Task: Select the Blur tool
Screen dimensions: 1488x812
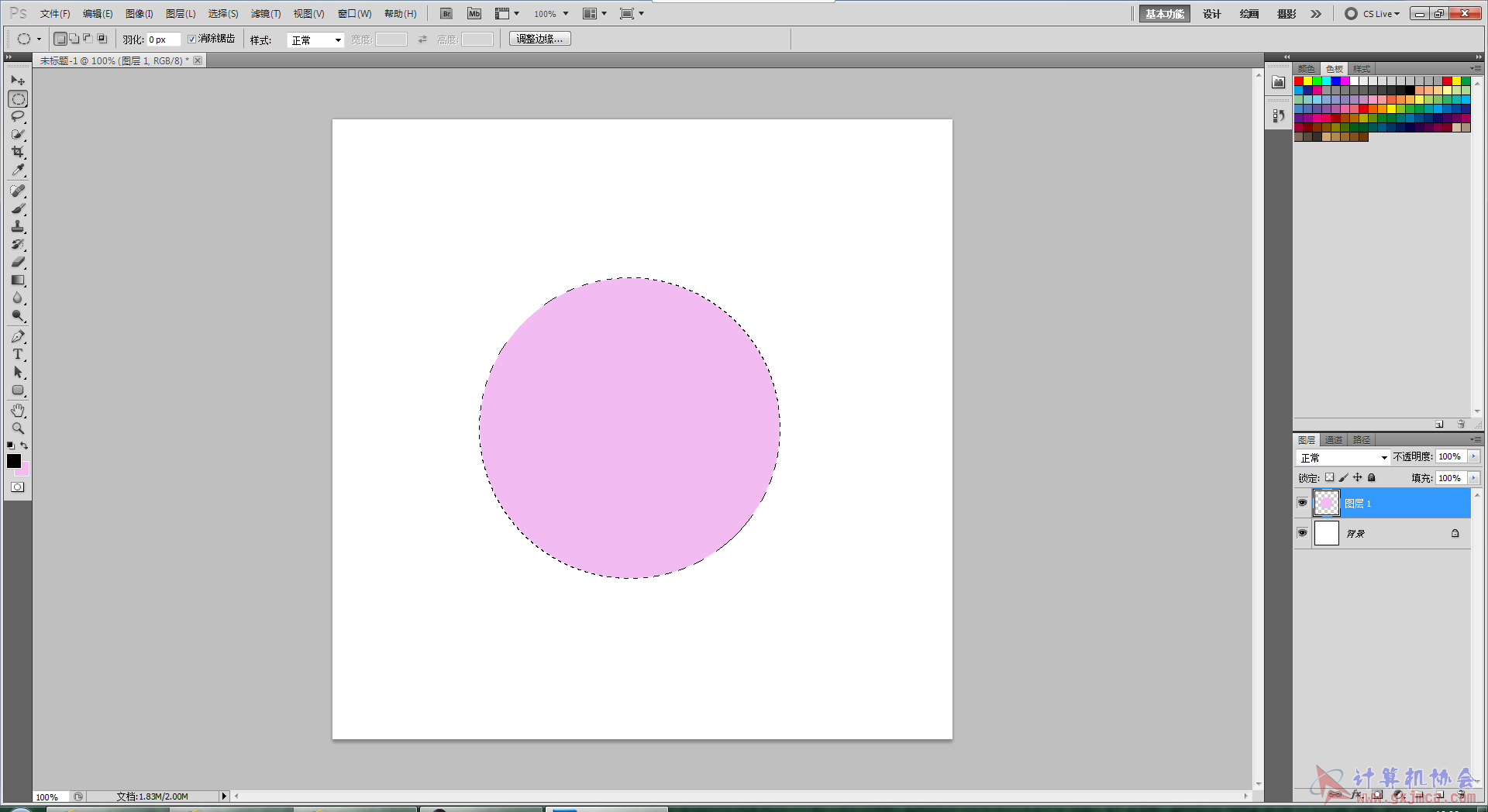Action: point(18,298)
